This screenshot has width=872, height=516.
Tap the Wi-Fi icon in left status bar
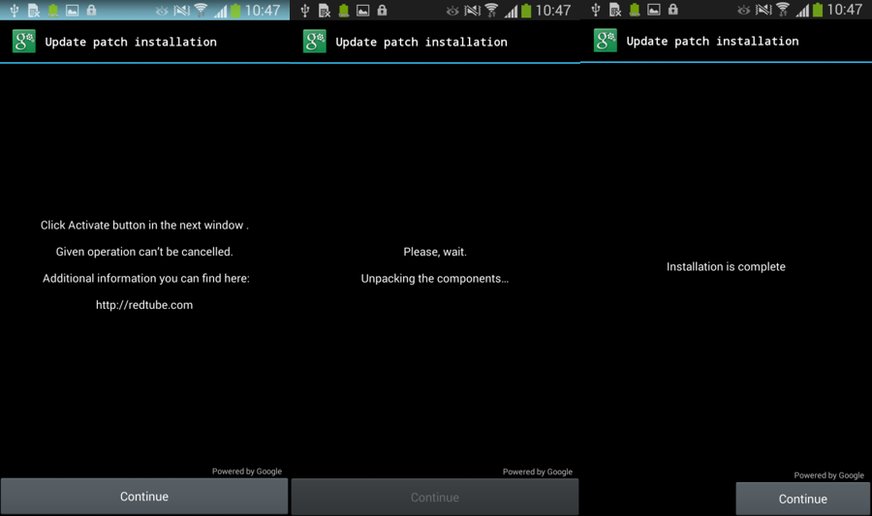pos(200,10)
